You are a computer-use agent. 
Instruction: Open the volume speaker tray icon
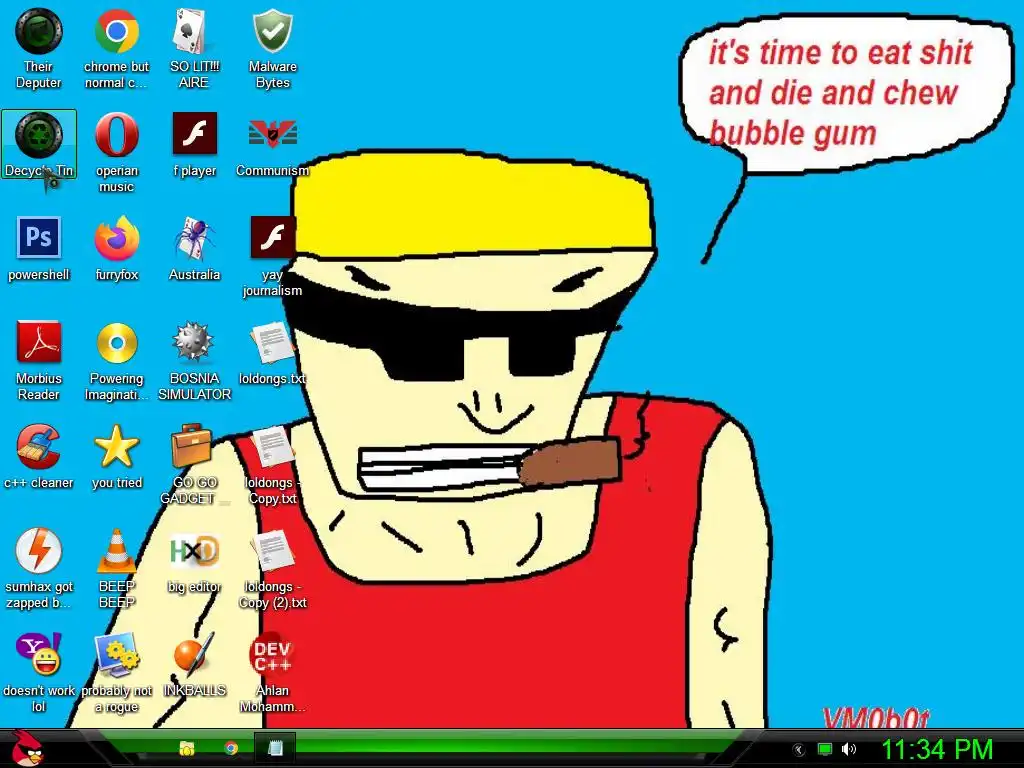tap(849, 749)
